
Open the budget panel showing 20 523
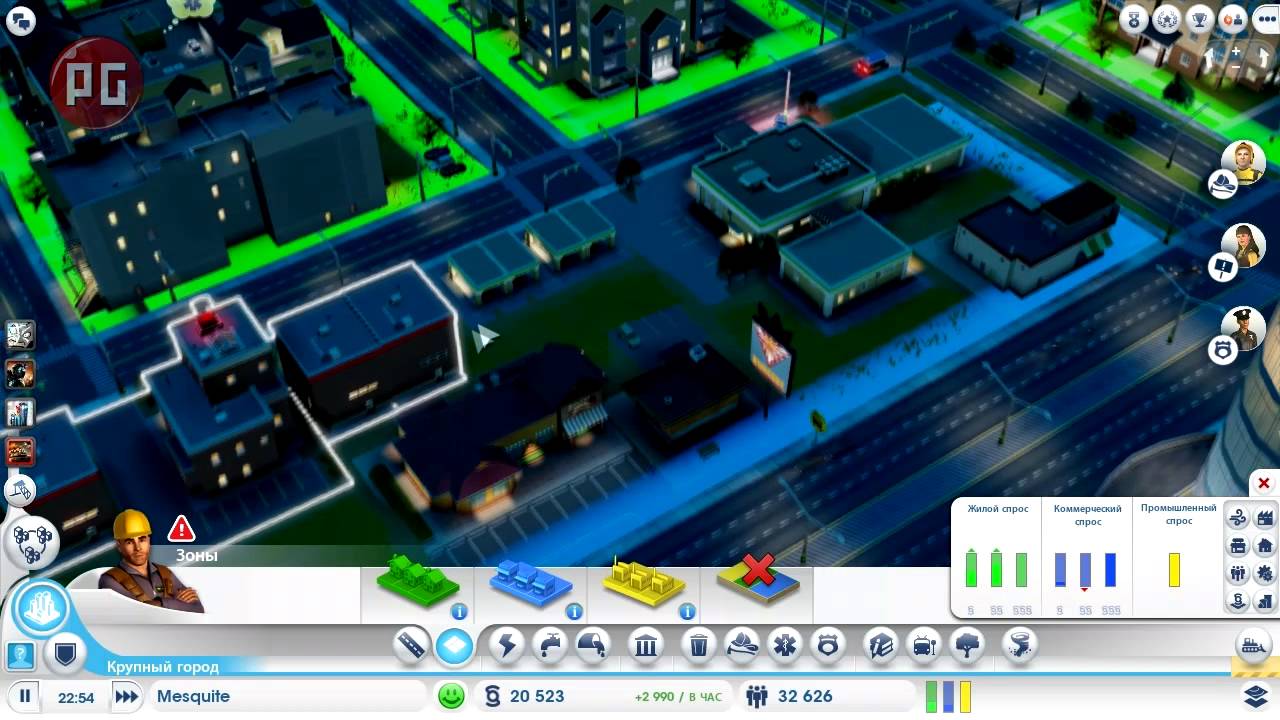(604, 696)
